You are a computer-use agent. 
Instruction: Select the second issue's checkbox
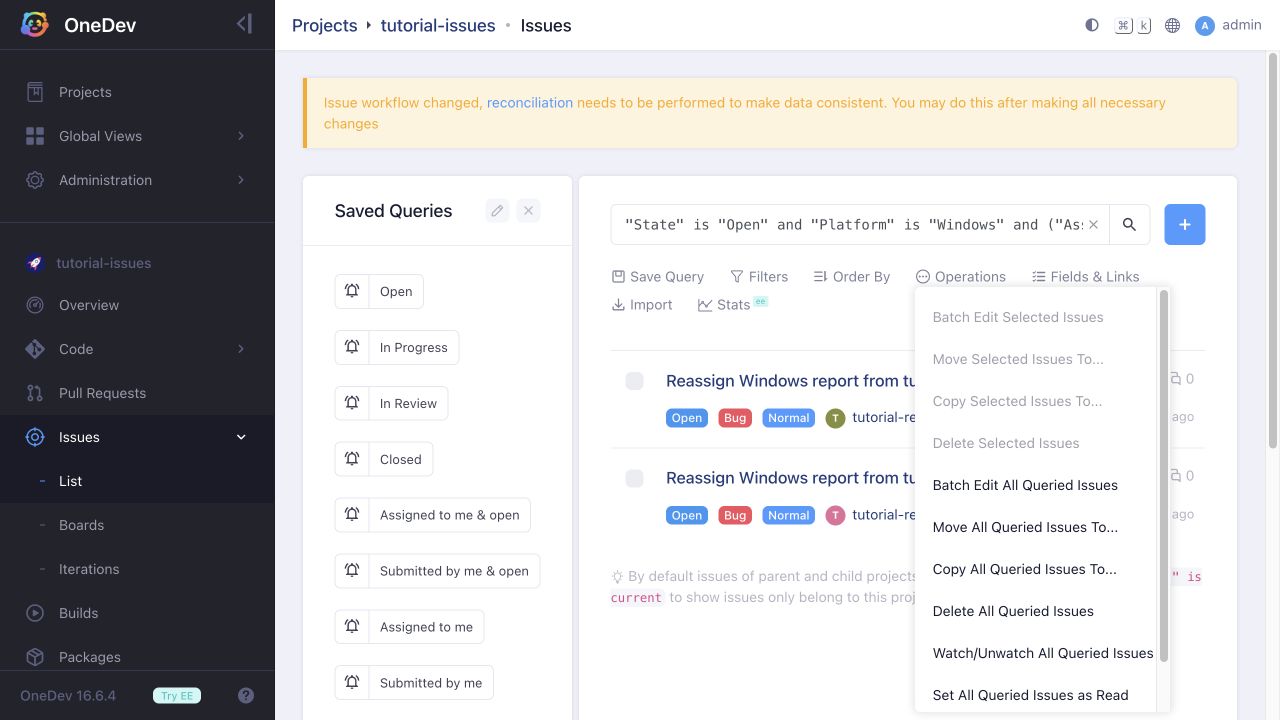(634, 478)
